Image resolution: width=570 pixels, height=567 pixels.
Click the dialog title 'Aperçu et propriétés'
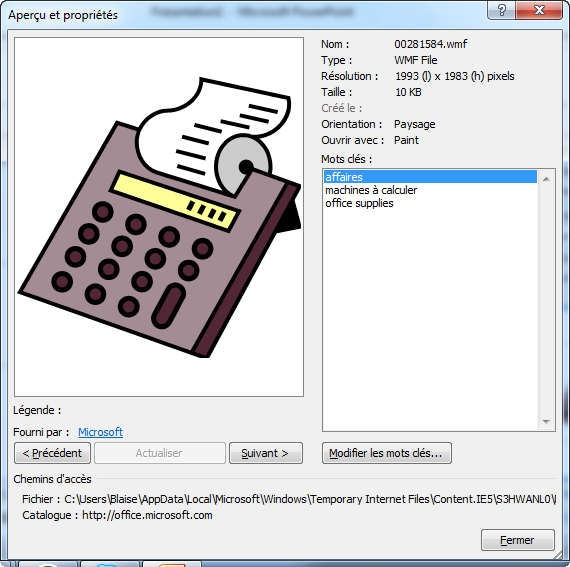(x=63, y=15)
